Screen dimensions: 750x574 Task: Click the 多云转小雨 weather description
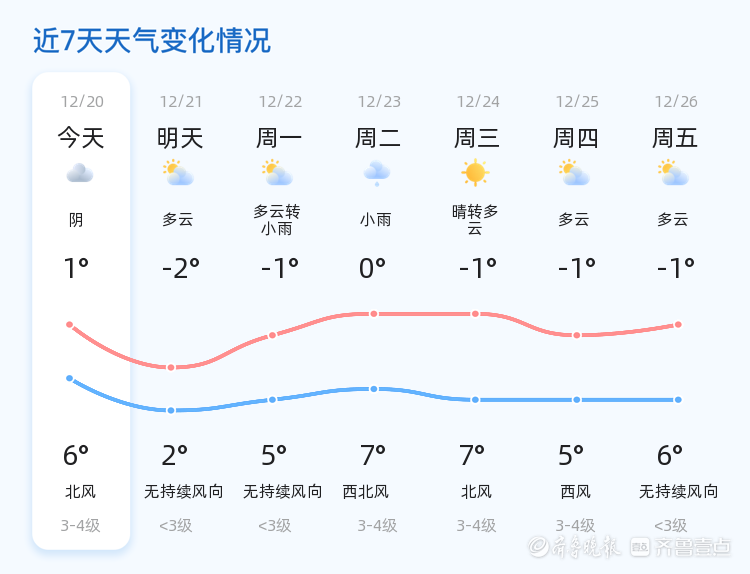point(277,219)
